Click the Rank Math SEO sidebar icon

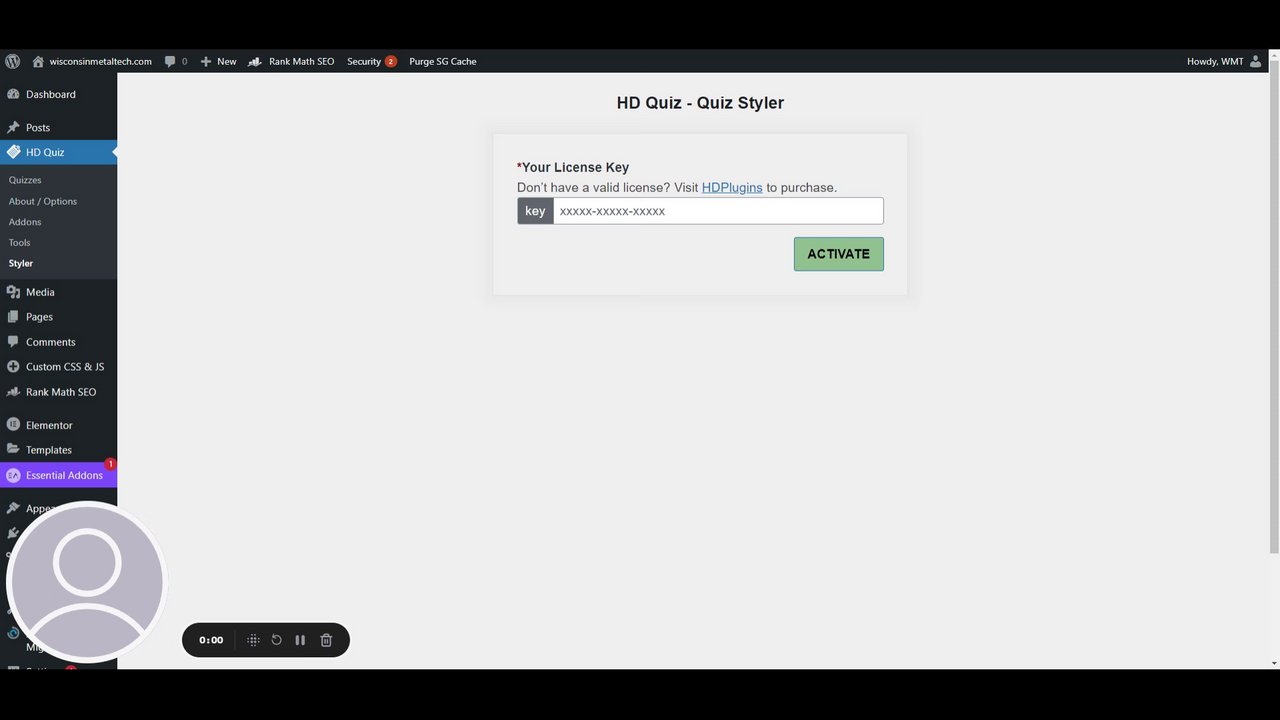tap(13, 392)
